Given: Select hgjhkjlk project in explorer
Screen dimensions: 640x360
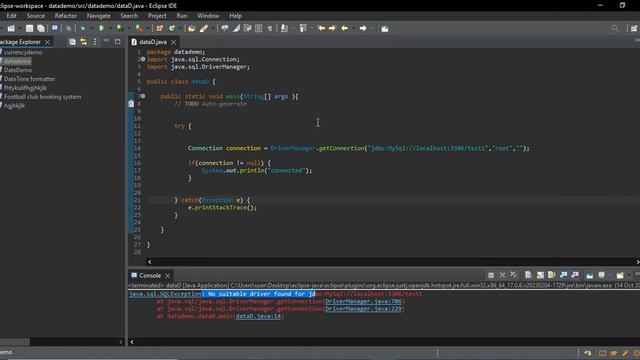Looking at the screenshot, I should click(x=14, y=106).
